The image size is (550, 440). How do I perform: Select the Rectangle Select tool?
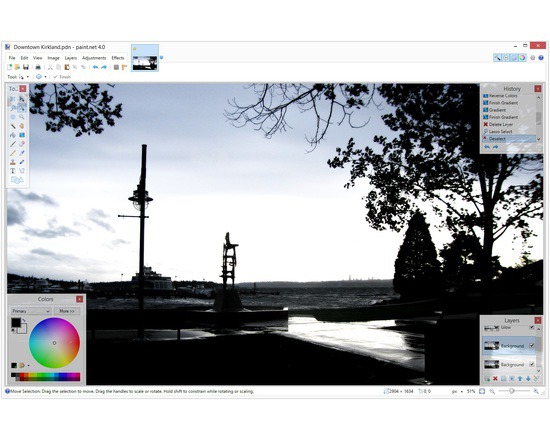click(13, 99)
